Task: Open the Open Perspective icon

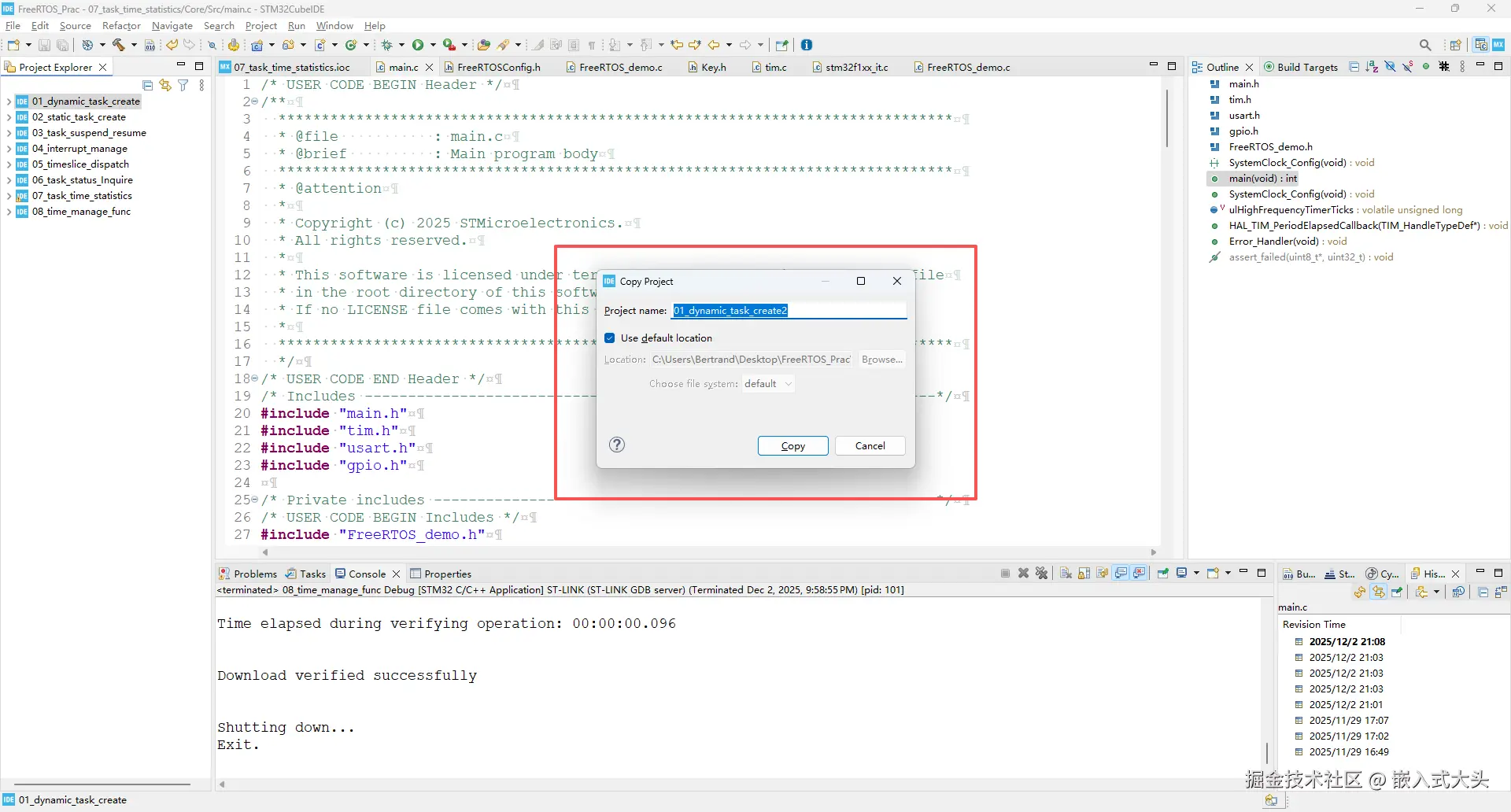Action: point(1456,45)
